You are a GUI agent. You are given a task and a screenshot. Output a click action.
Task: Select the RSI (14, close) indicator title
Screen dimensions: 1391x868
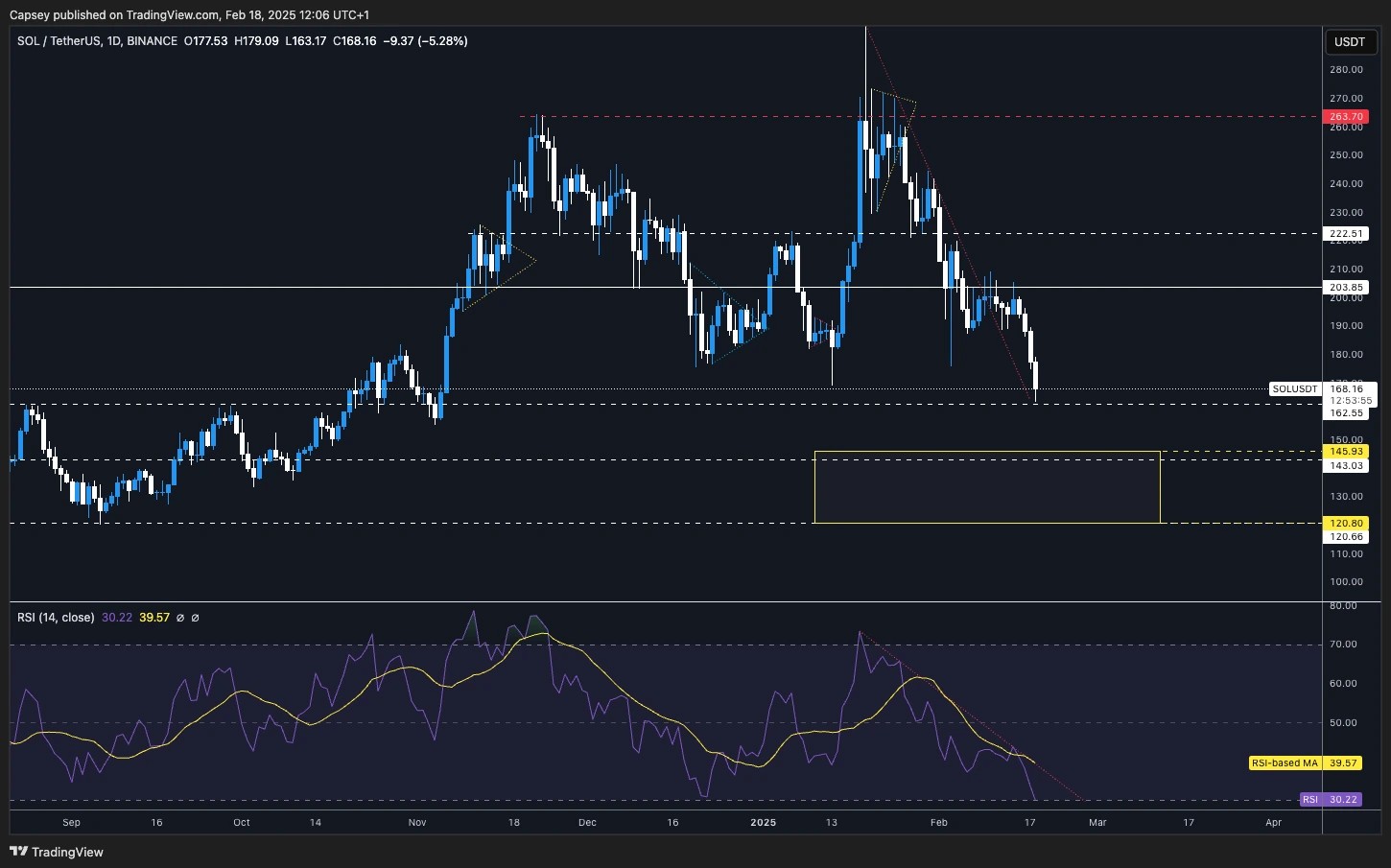point(56,618)
